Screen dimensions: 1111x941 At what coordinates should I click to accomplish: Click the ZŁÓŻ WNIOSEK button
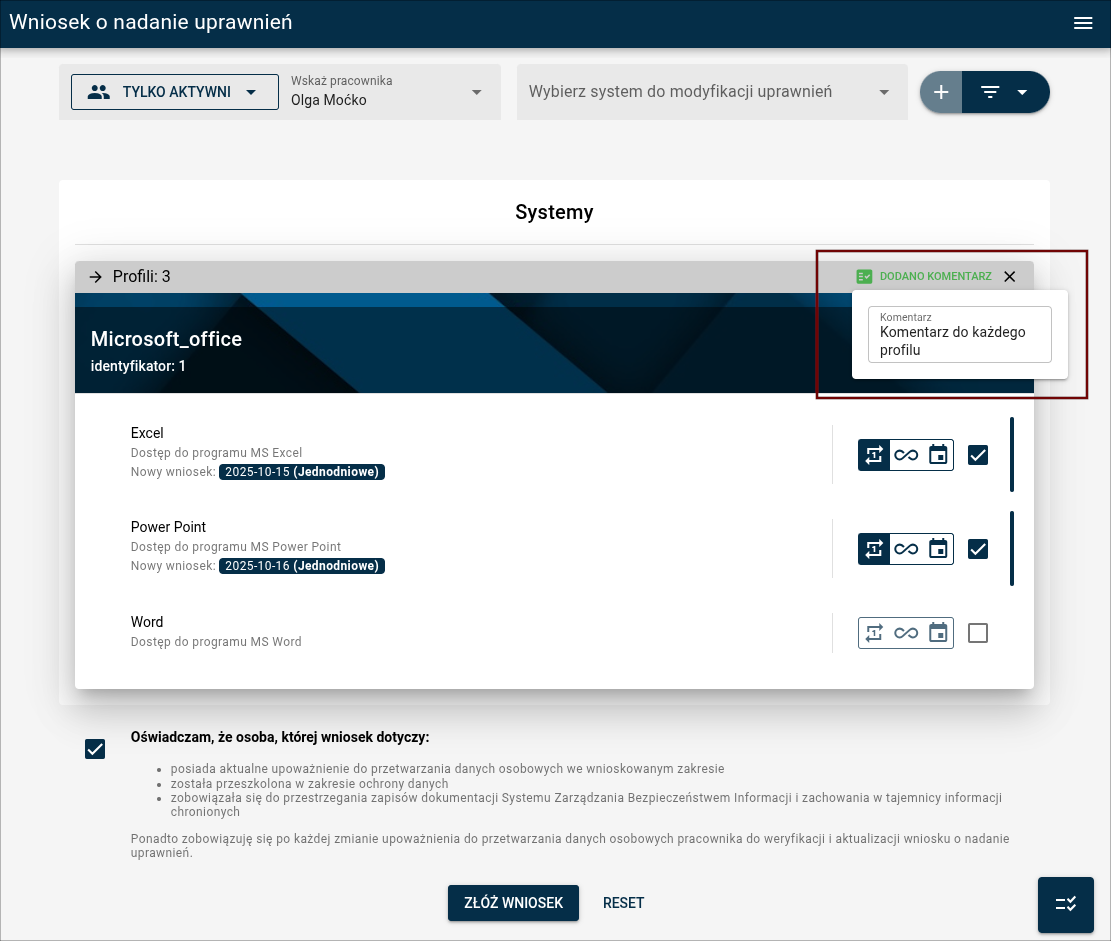pos(513,903)
